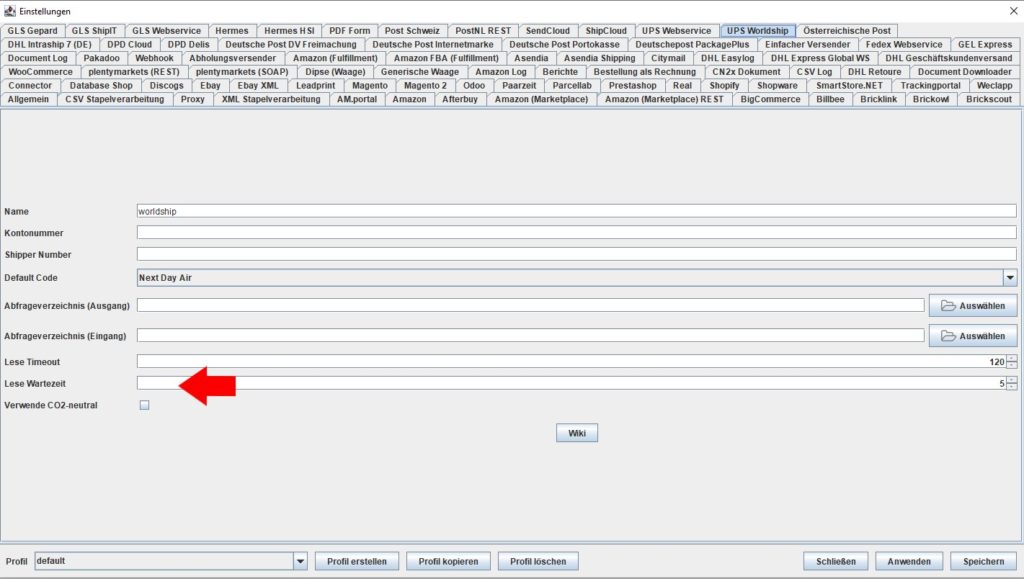Switch to the Prestashop tab
Viewport: 1024px width, 579px height.
633,86
